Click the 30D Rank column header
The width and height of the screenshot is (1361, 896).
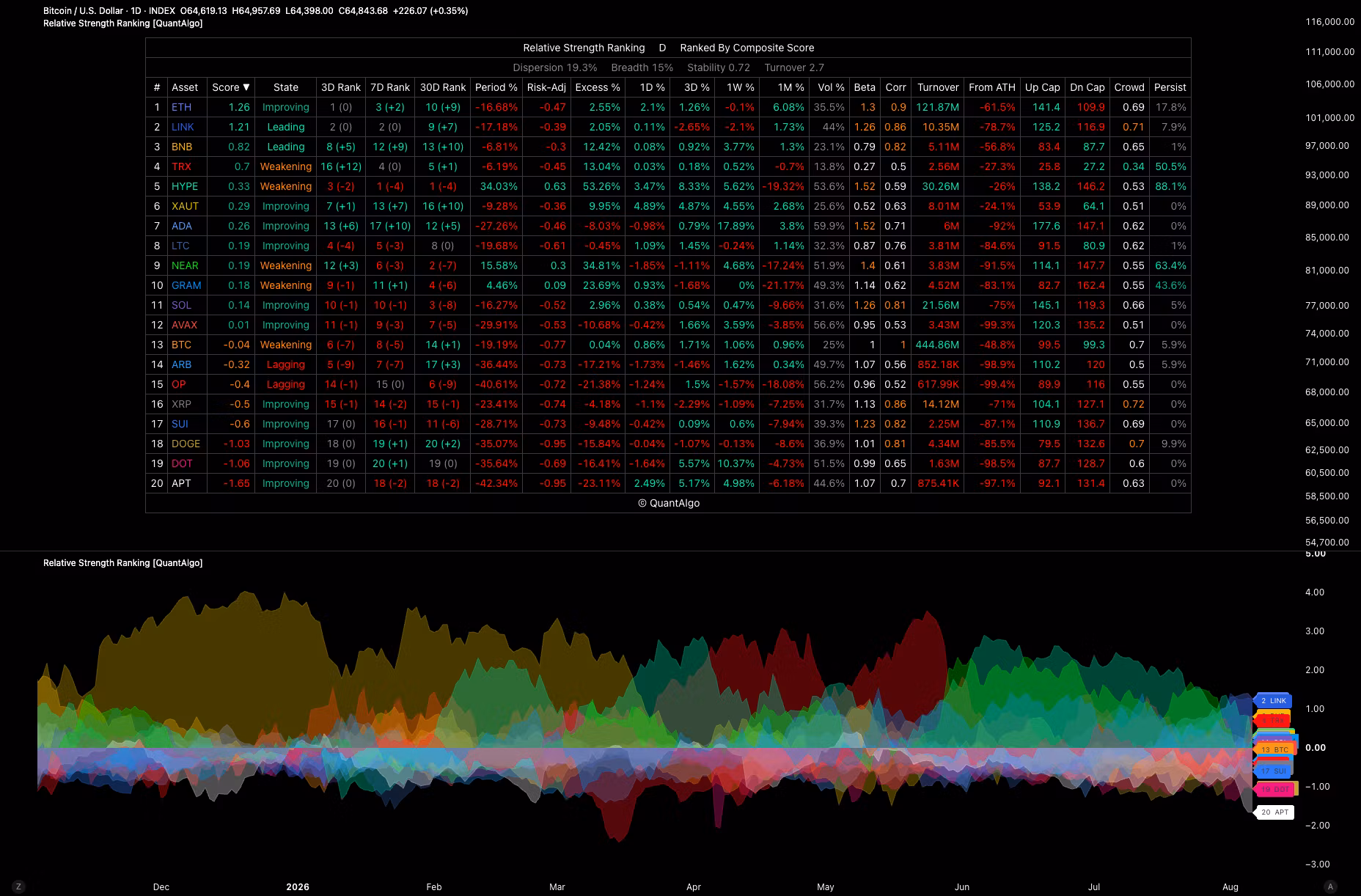click(x=443, y=87)
